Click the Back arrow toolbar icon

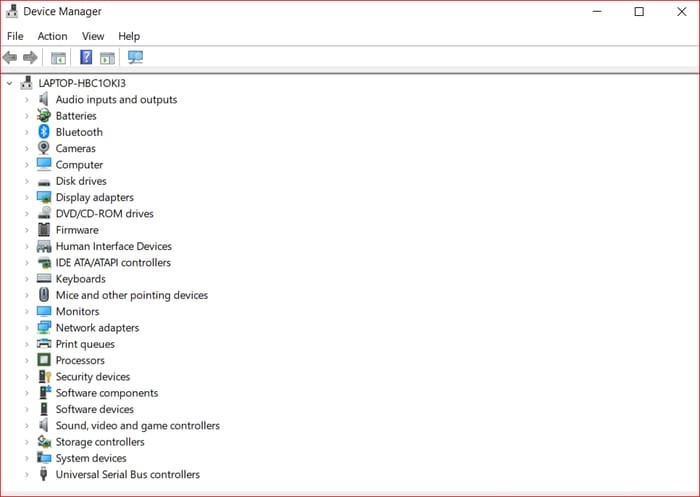[10, 57]
